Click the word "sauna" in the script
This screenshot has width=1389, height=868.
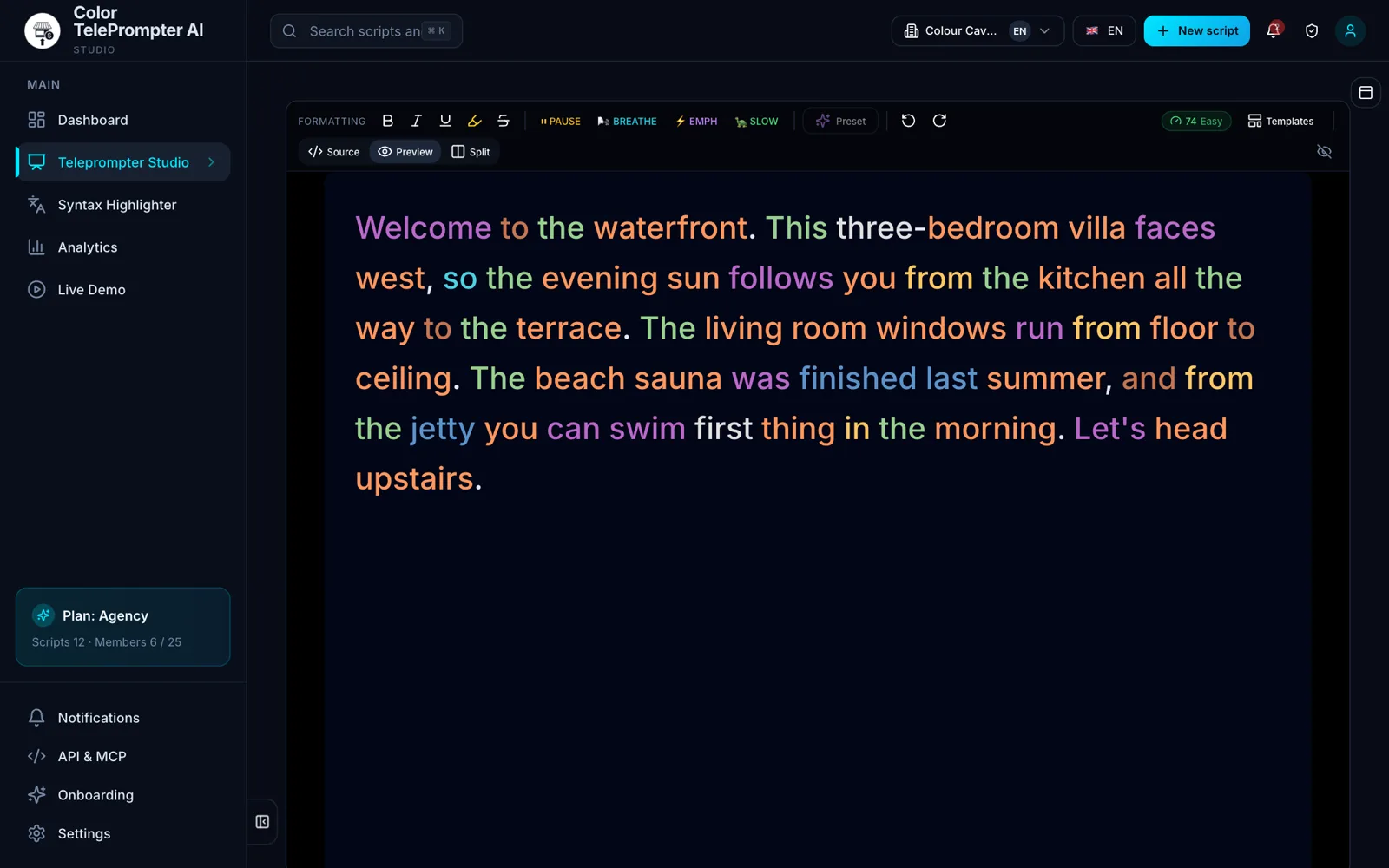pyautogui.click(x=678, y=378)
